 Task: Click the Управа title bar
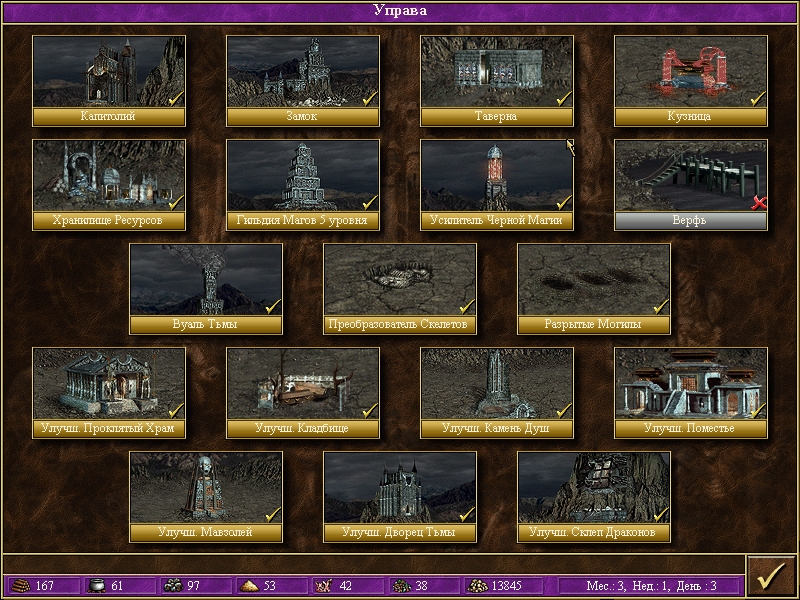[400, 12]
